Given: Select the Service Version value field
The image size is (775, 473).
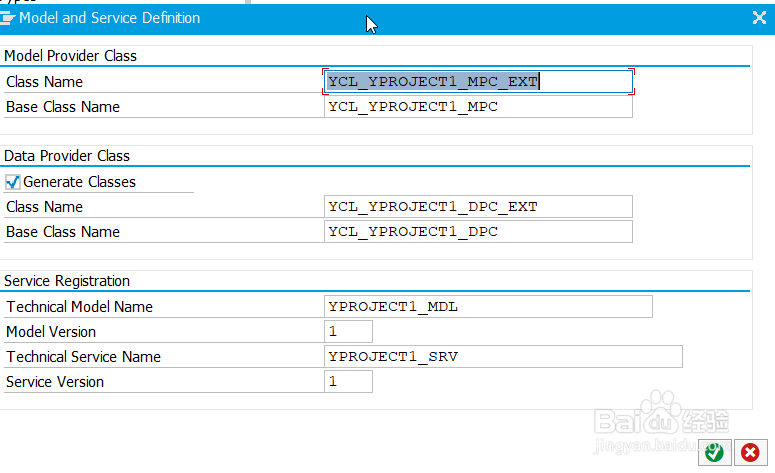Looking at the screenshot, I should point(348,382).
